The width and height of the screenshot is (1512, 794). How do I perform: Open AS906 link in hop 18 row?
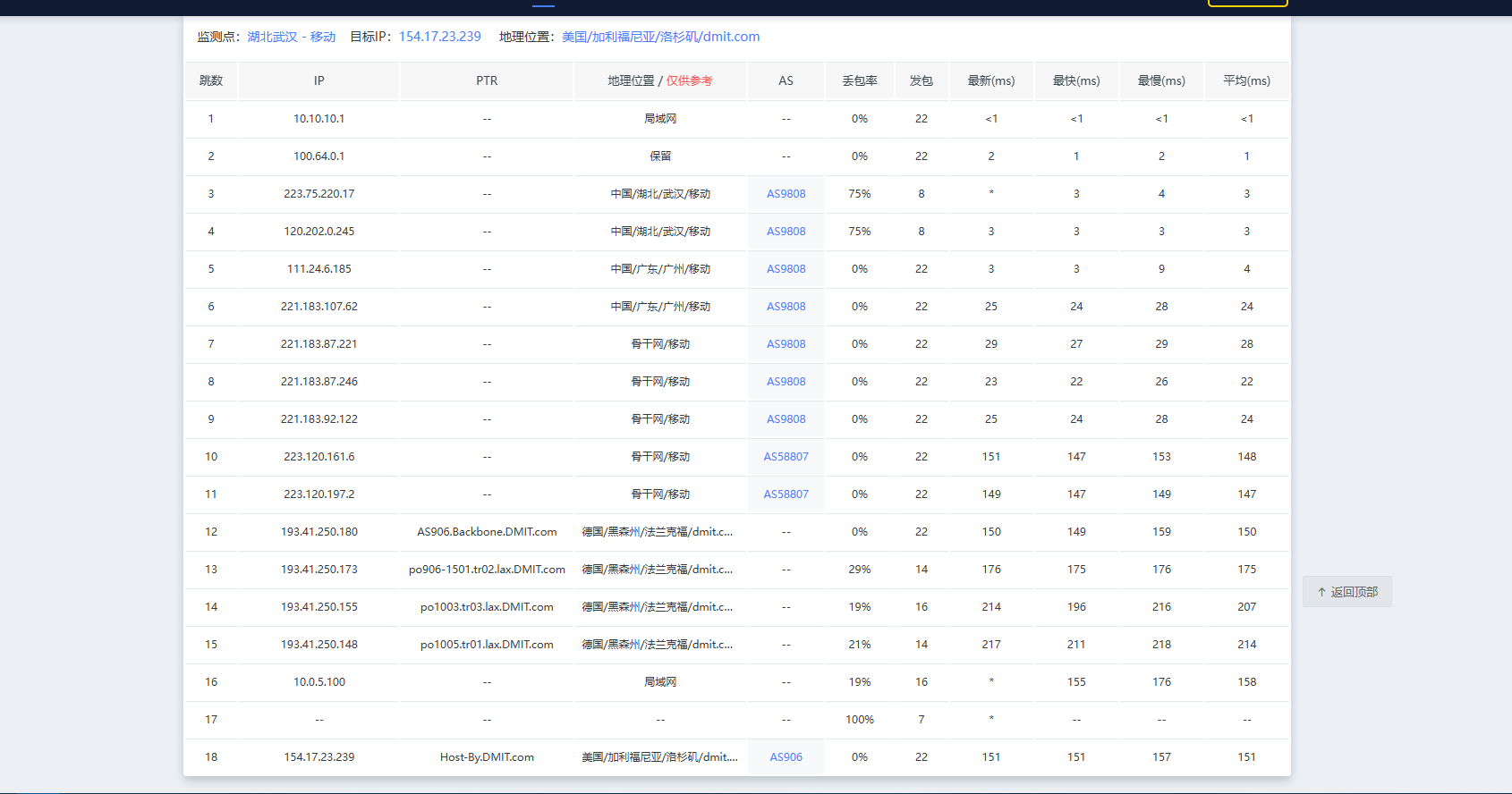pyautogui.click(x=786, y=757)
